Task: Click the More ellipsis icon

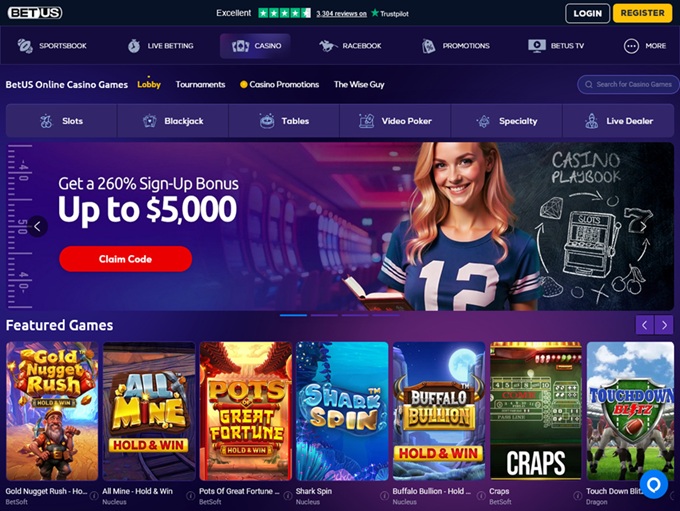Action: click(631, 46)
